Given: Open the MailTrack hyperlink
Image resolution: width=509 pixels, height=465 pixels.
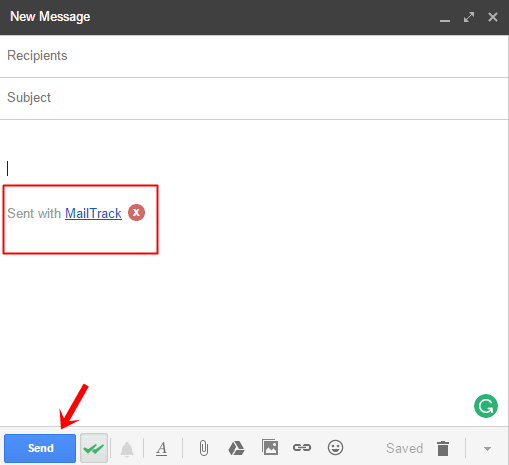Looking at the screenshot, I should 93,213.
